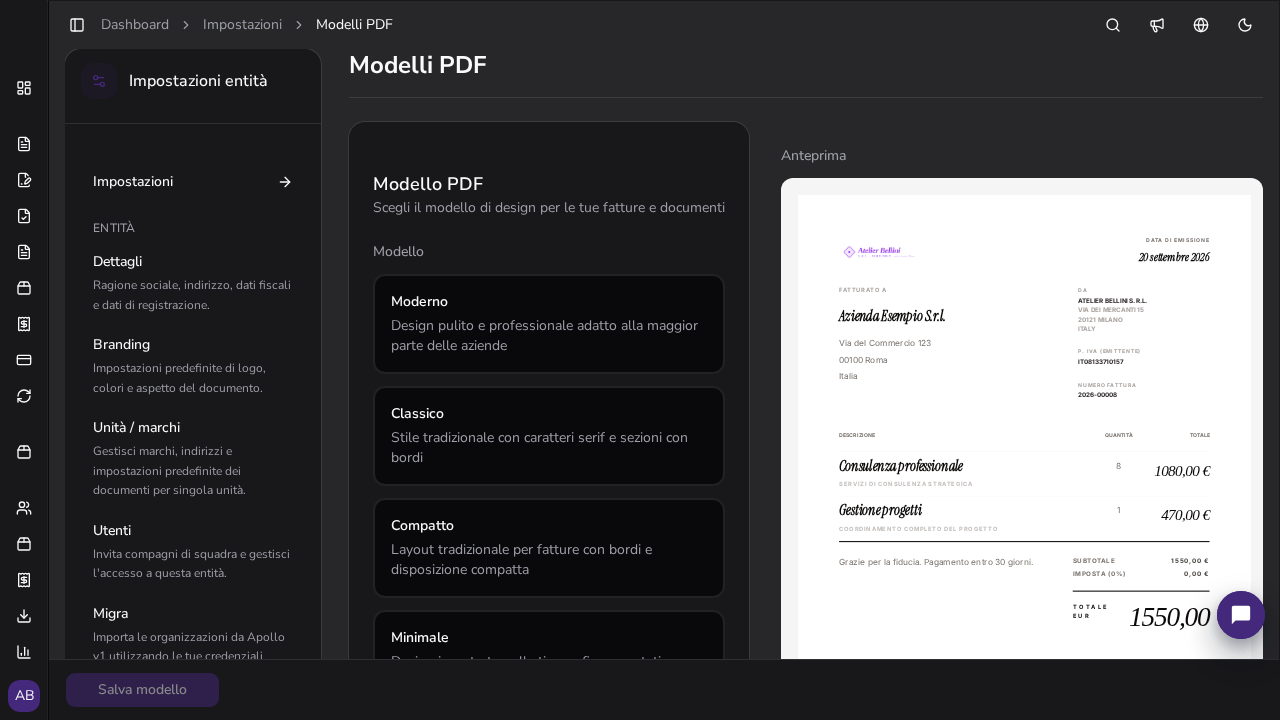Click the arrow next to Impostazioni

(285, 182)
